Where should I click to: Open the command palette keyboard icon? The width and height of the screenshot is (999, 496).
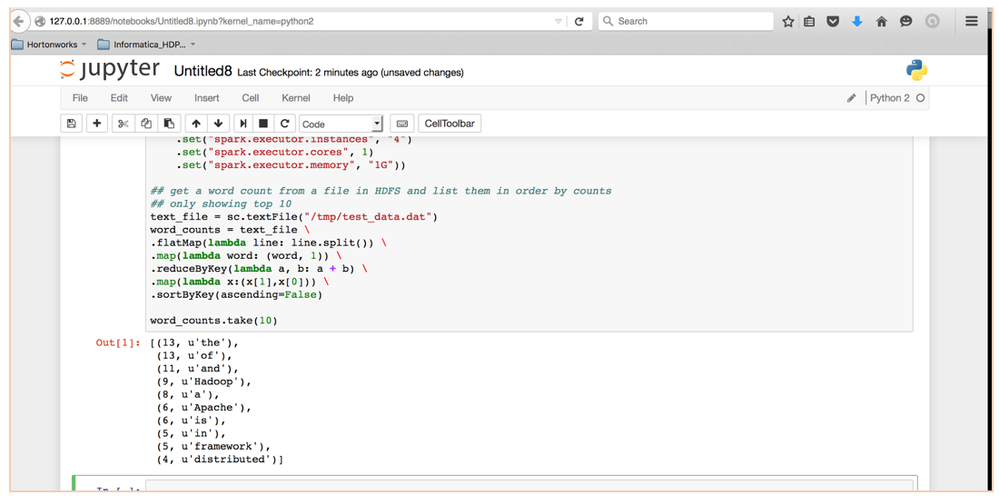click(x=401, y=124)
